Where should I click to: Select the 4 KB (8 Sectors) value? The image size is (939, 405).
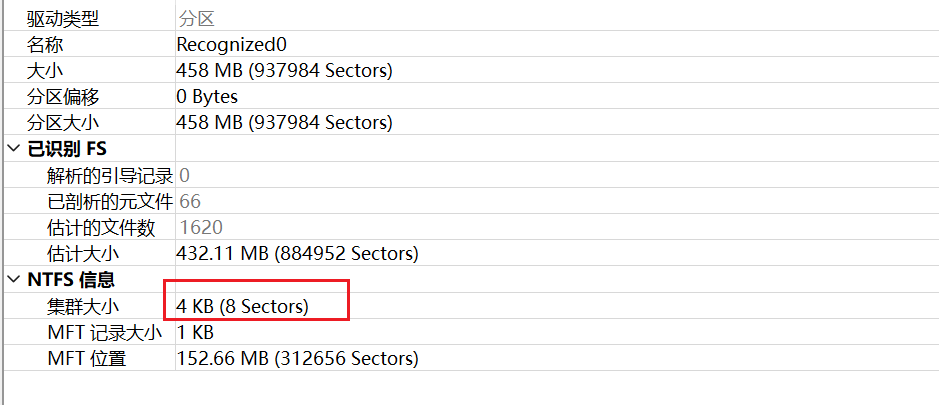243,306
